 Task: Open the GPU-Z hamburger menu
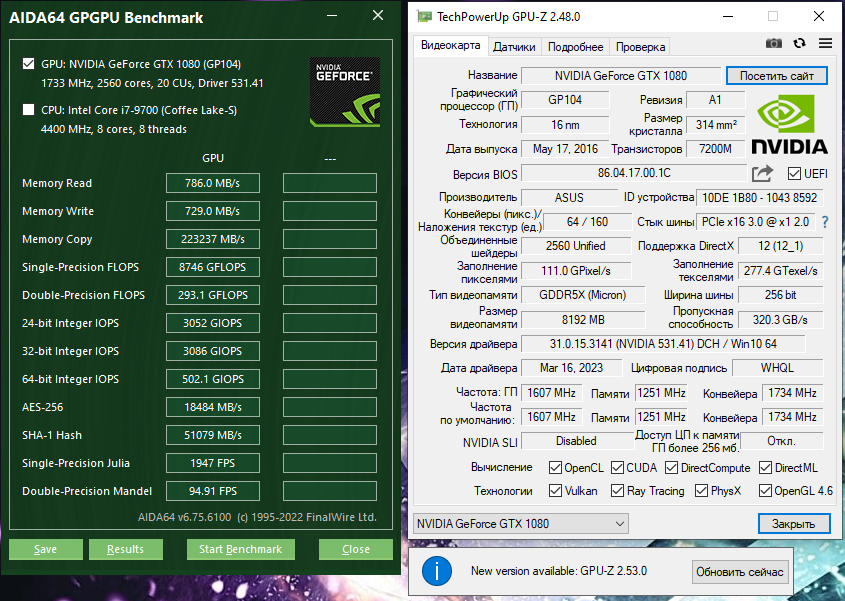pos(825,43)
